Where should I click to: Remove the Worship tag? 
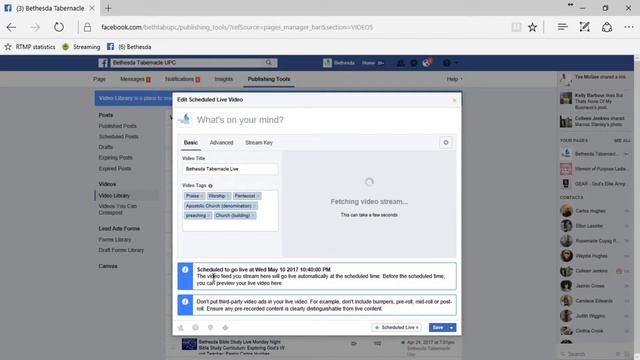click(228, 196)
